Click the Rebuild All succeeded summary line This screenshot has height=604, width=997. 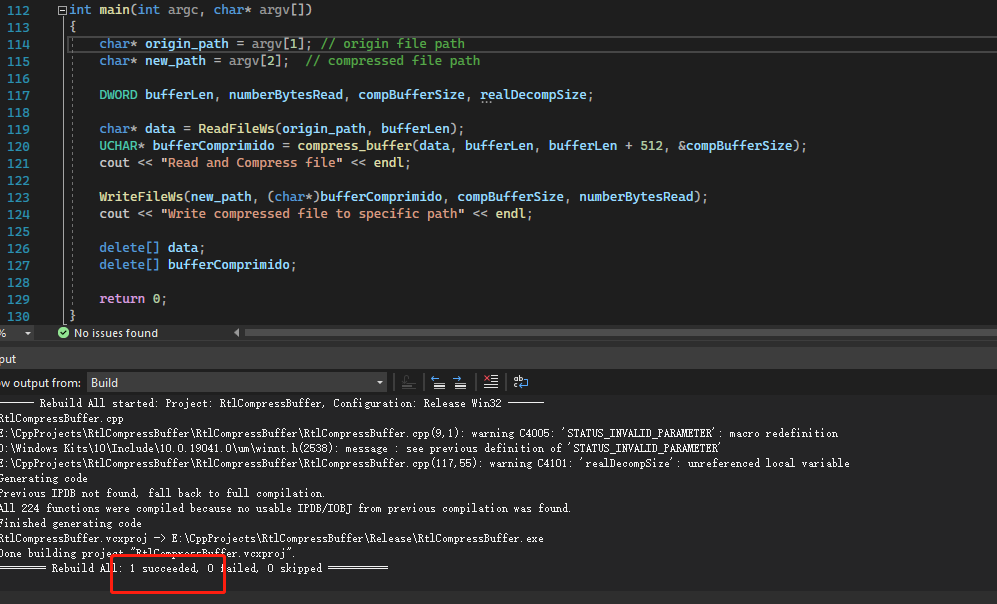[194, 568]
